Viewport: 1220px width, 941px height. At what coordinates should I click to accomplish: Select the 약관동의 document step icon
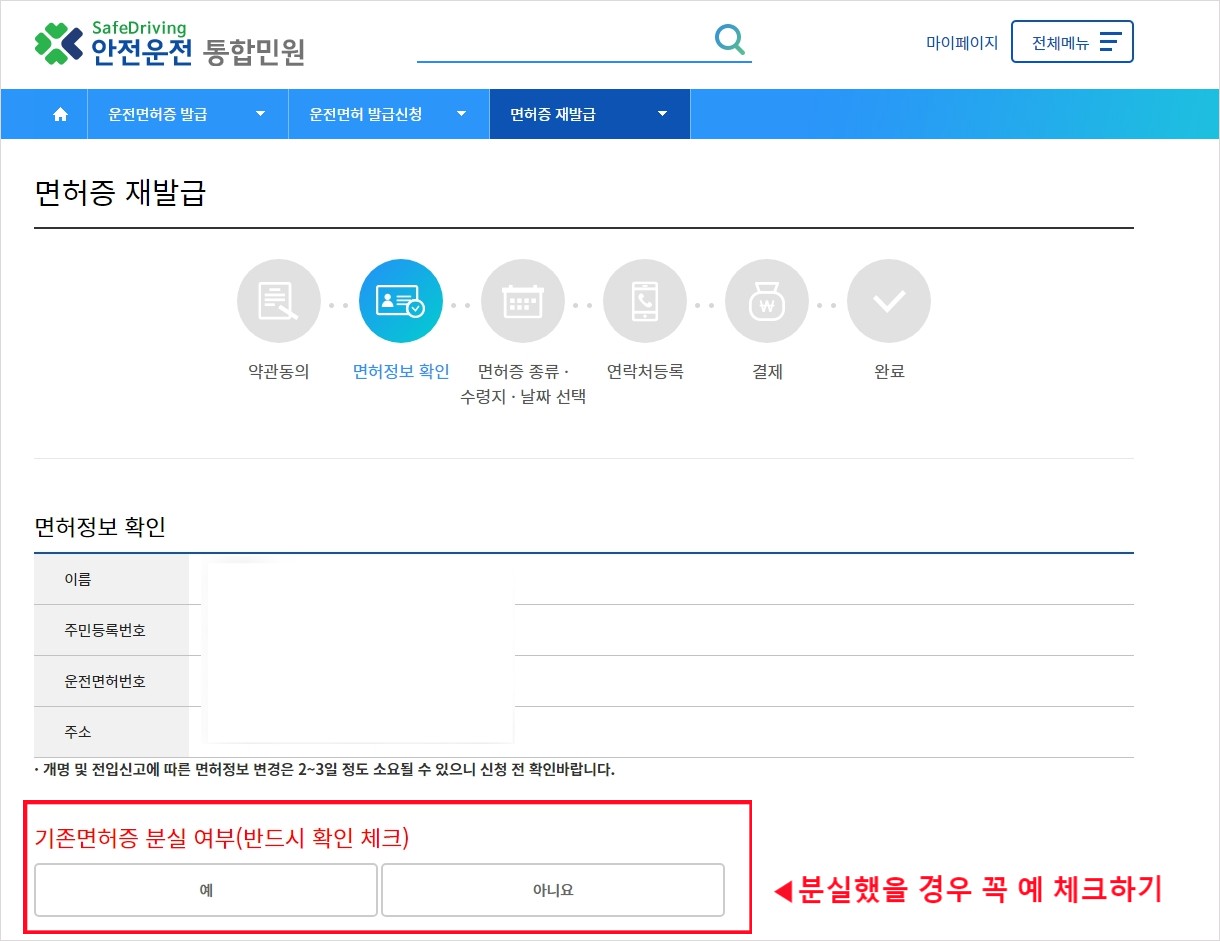[x=278, y=300]
